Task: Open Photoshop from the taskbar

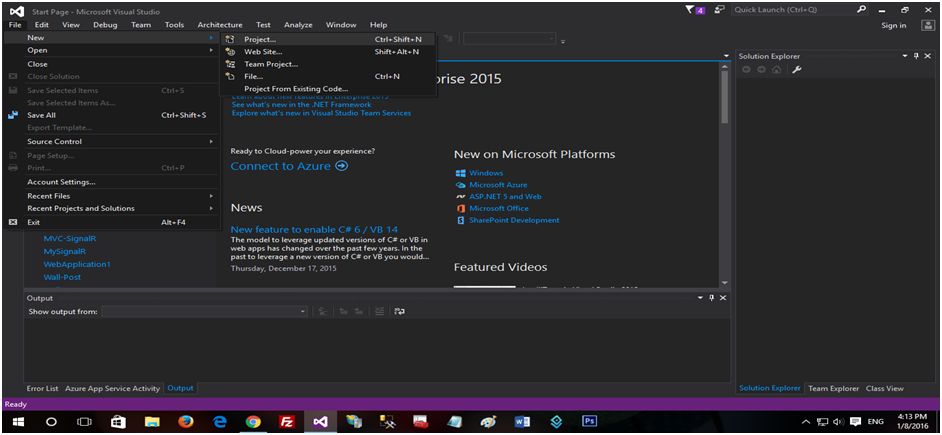Action: pos(589,421)
